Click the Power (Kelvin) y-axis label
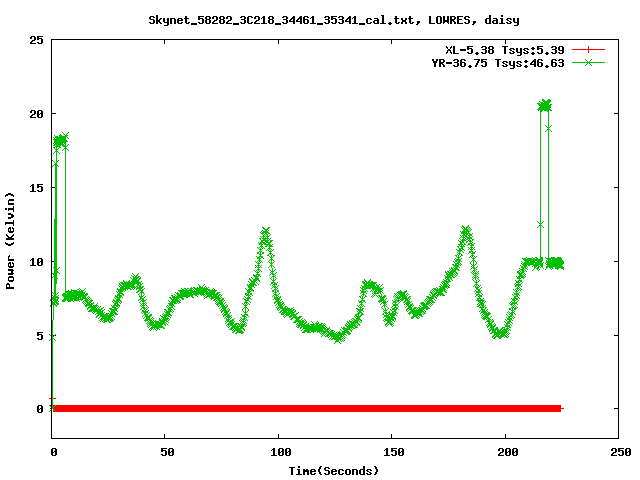Screen dimensions: 640x480 click(10, 241)
